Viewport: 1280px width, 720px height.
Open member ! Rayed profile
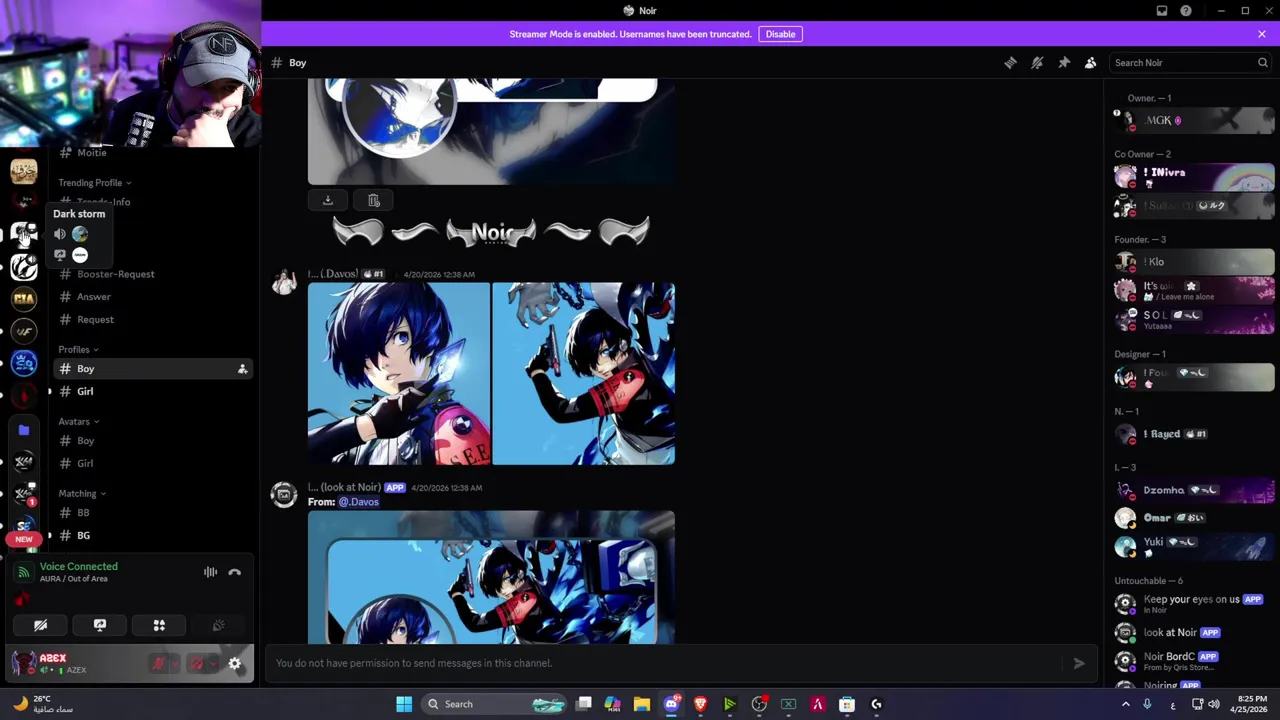click(1193, 434)
